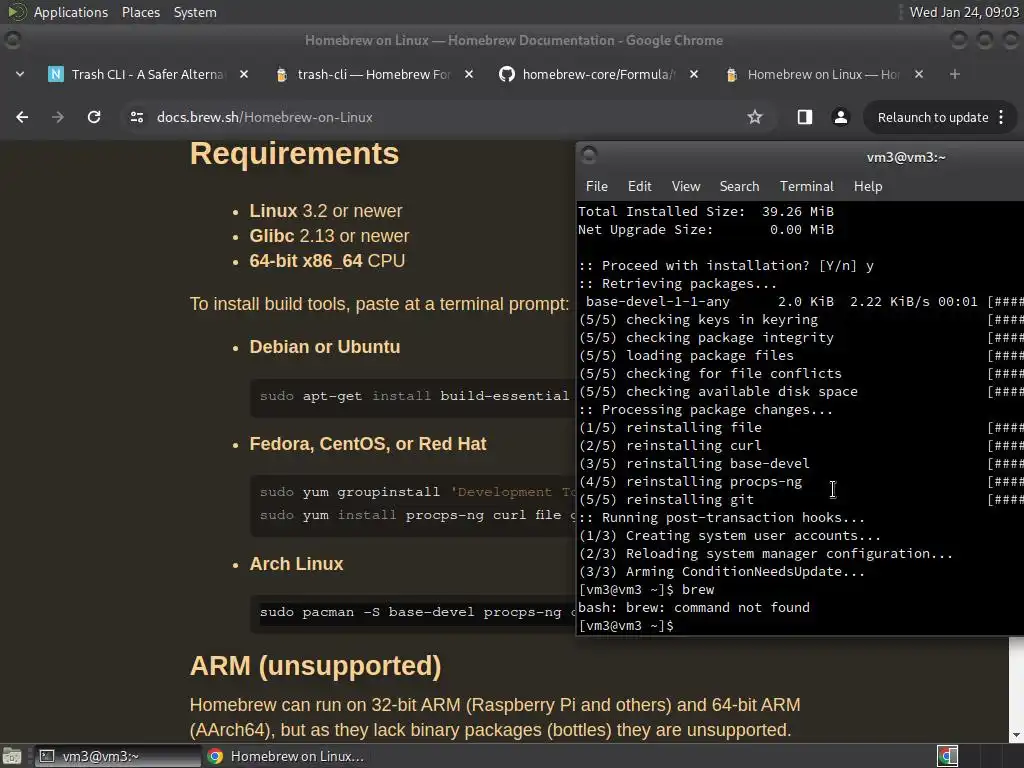Open terminal File menu

(x=596, y=186)
